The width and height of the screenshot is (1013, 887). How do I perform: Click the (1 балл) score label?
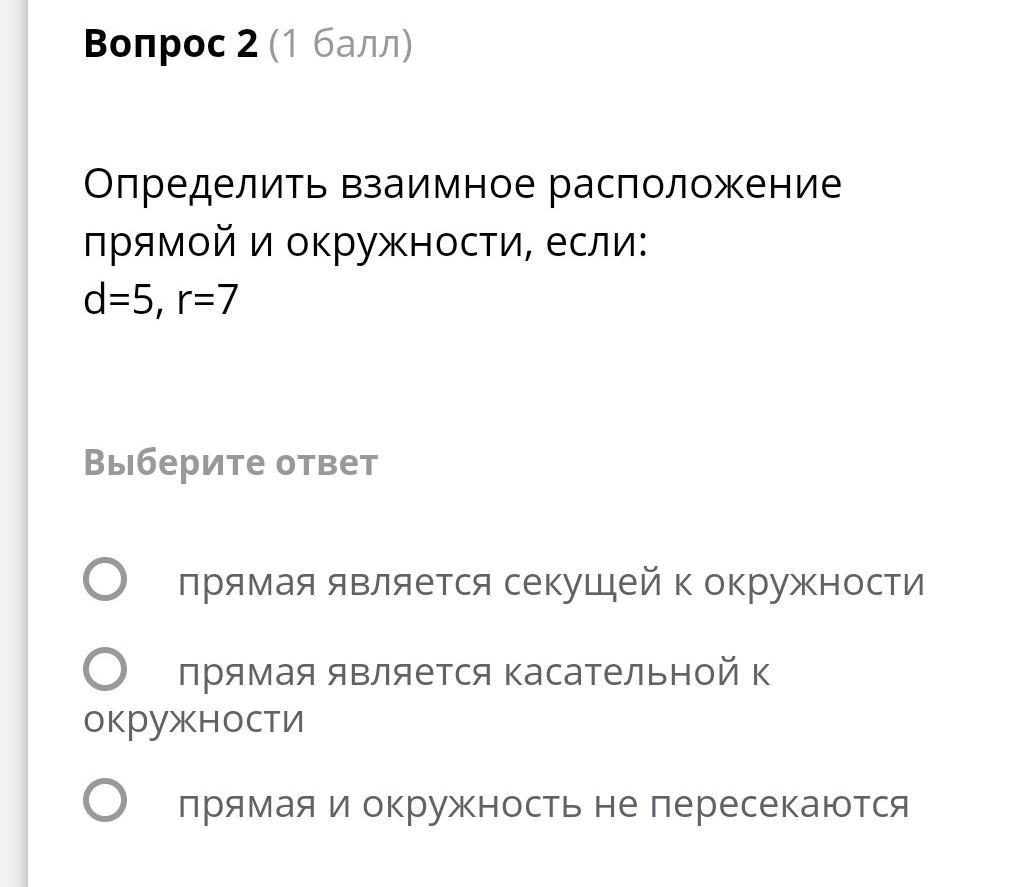coord(340,44)
